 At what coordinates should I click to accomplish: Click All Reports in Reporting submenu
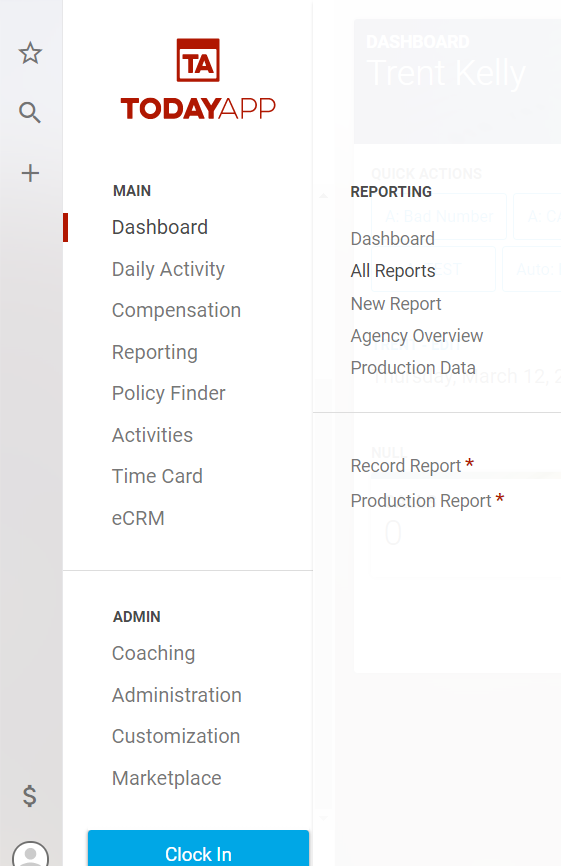(393, 271)
